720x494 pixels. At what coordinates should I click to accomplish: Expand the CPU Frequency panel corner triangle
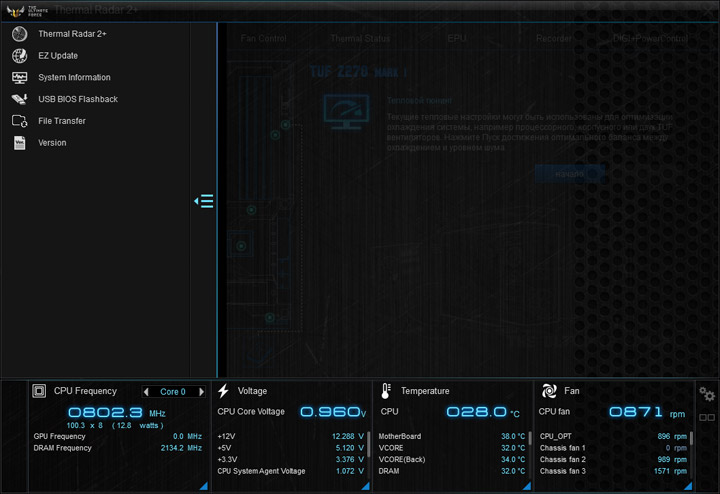point(204,486)
